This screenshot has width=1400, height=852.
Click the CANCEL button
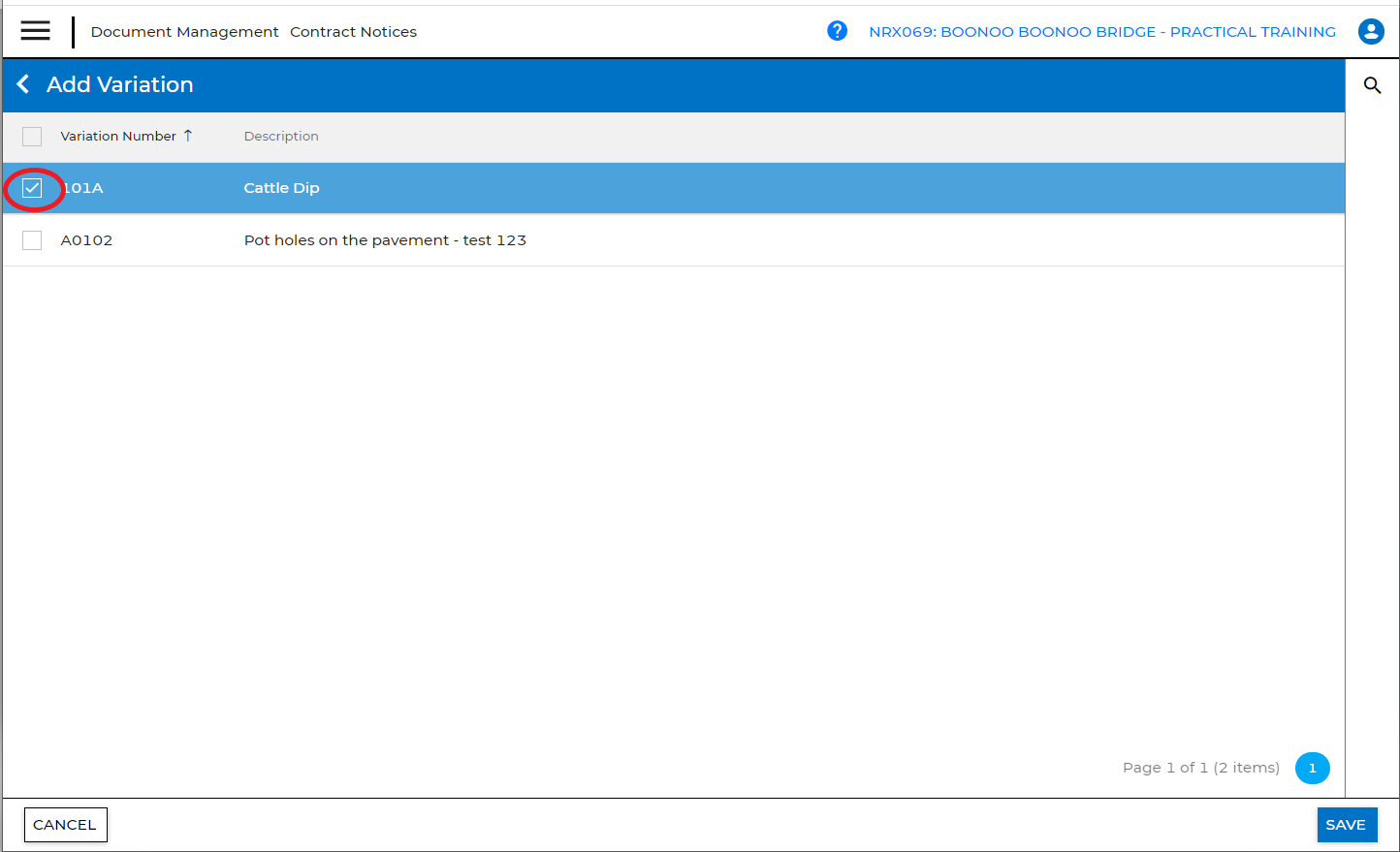tap(65, 825)
